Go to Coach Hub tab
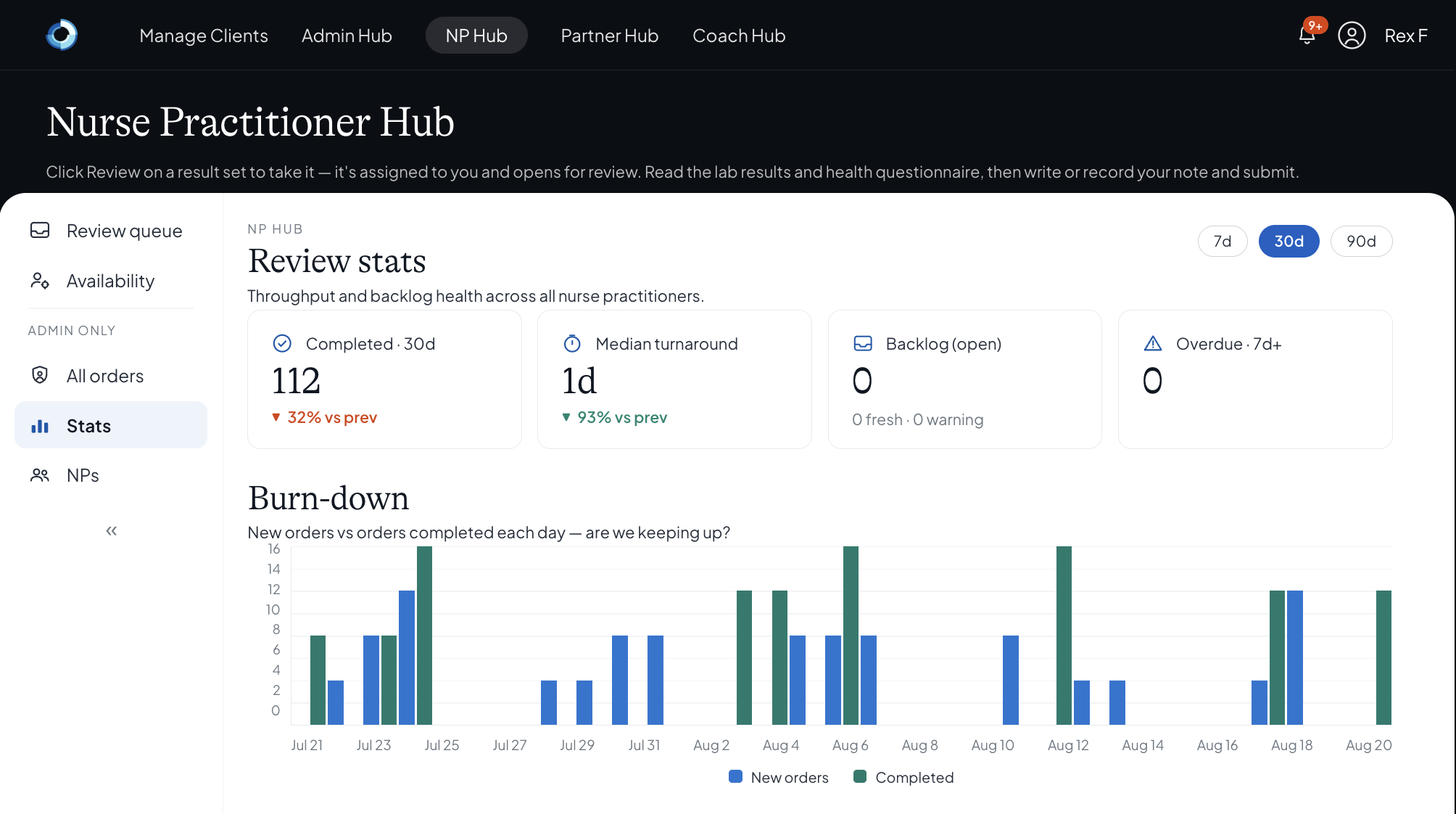Image resolution: width=1456 pixels, height=814 pixels. [739, 36]
